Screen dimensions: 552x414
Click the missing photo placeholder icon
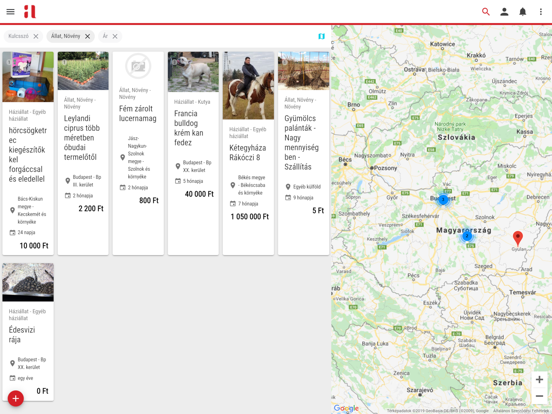tap(138, 66)
